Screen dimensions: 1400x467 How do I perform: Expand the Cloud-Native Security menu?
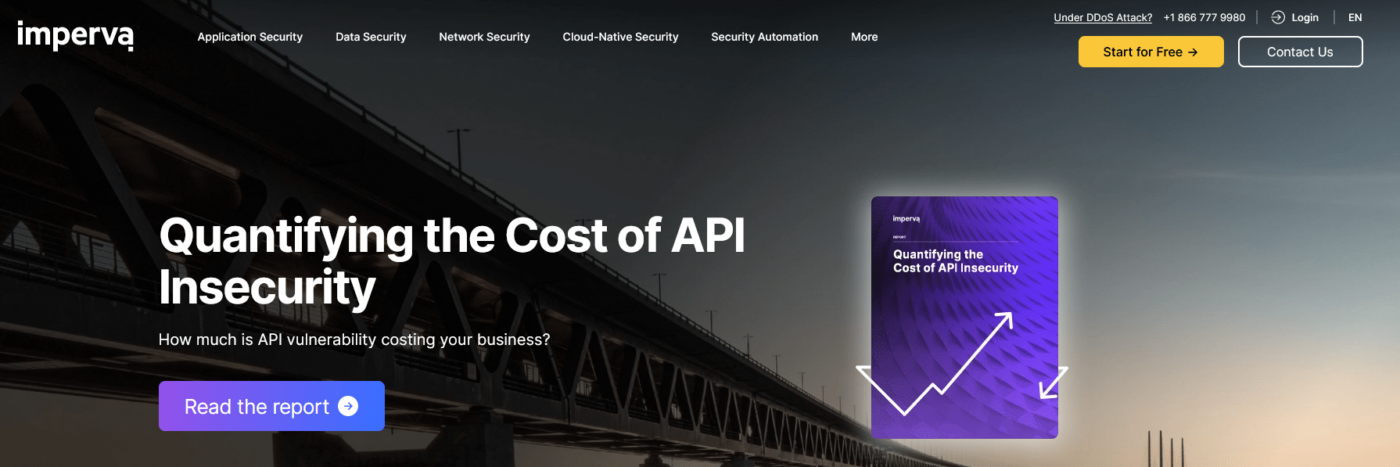click(x=620, y=37)
